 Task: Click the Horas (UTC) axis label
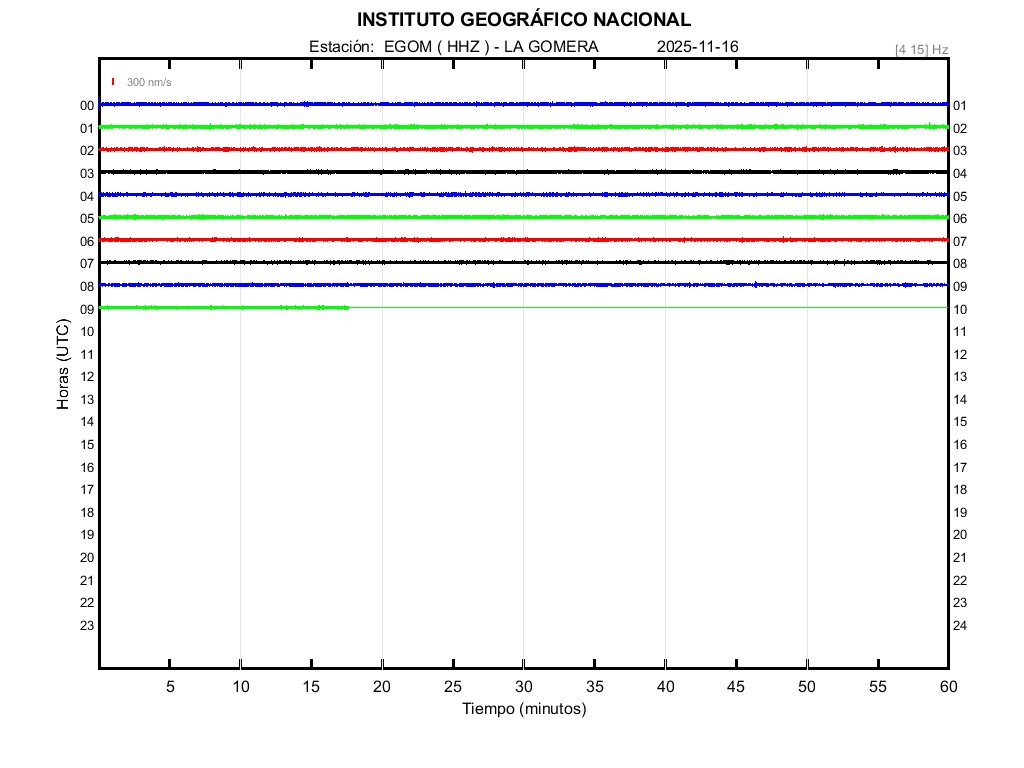pyautogui.click(x=63, y=365)
